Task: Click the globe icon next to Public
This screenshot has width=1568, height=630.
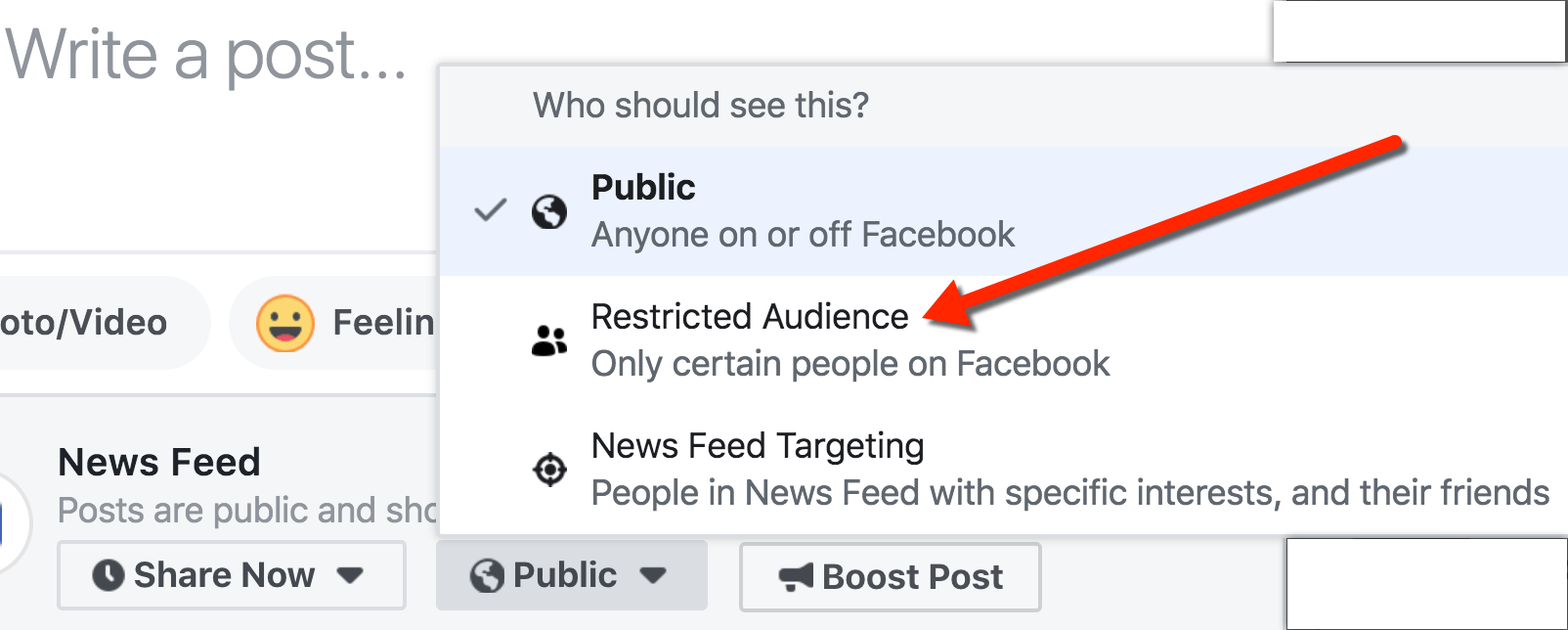Action: (549, 210)
